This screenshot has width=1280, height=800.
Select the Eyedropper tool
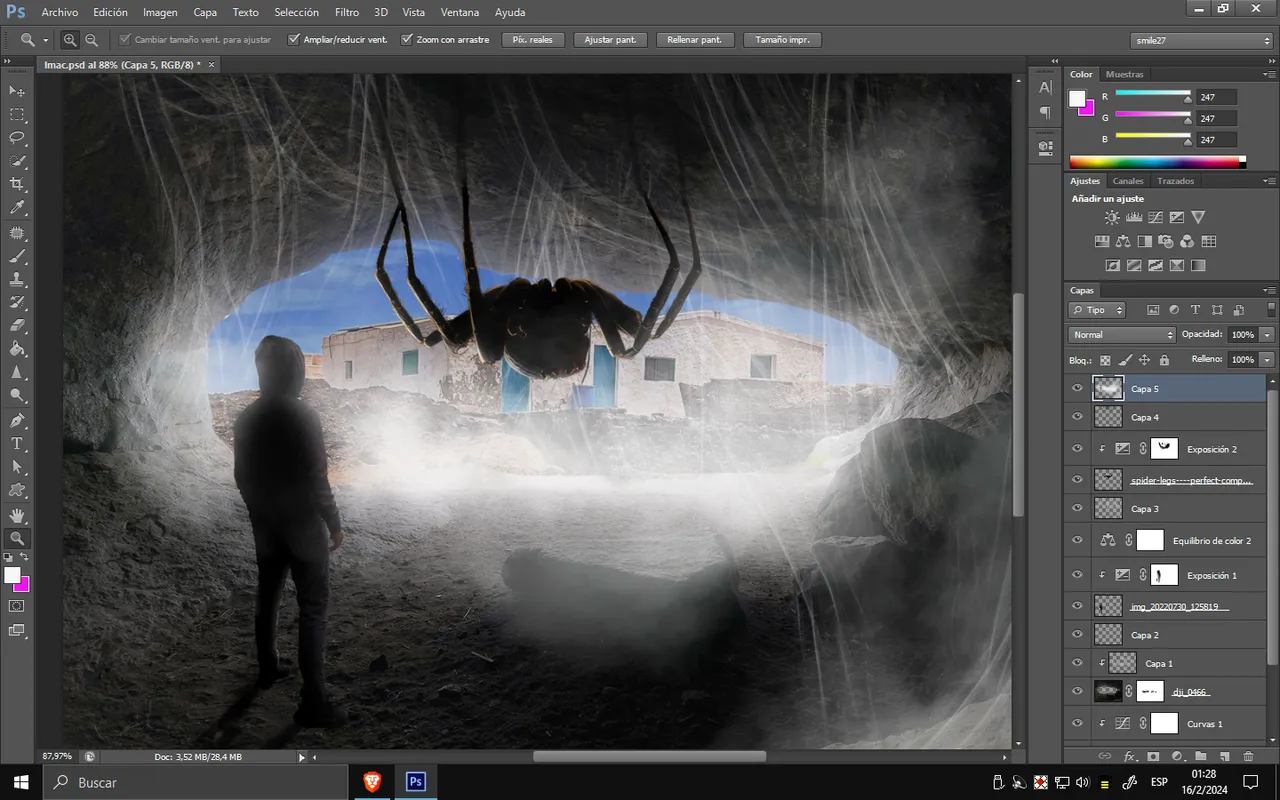(x=17, y=208)
